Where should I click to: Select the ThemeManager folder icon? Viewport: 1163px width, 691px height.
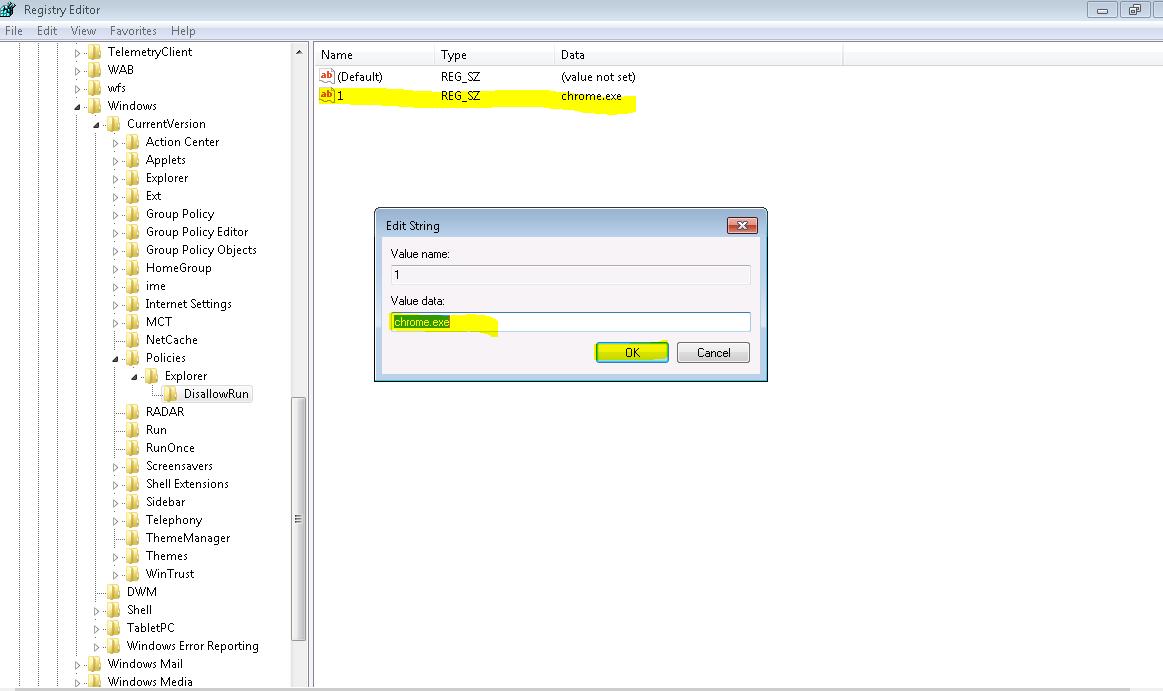click(133, 538)
